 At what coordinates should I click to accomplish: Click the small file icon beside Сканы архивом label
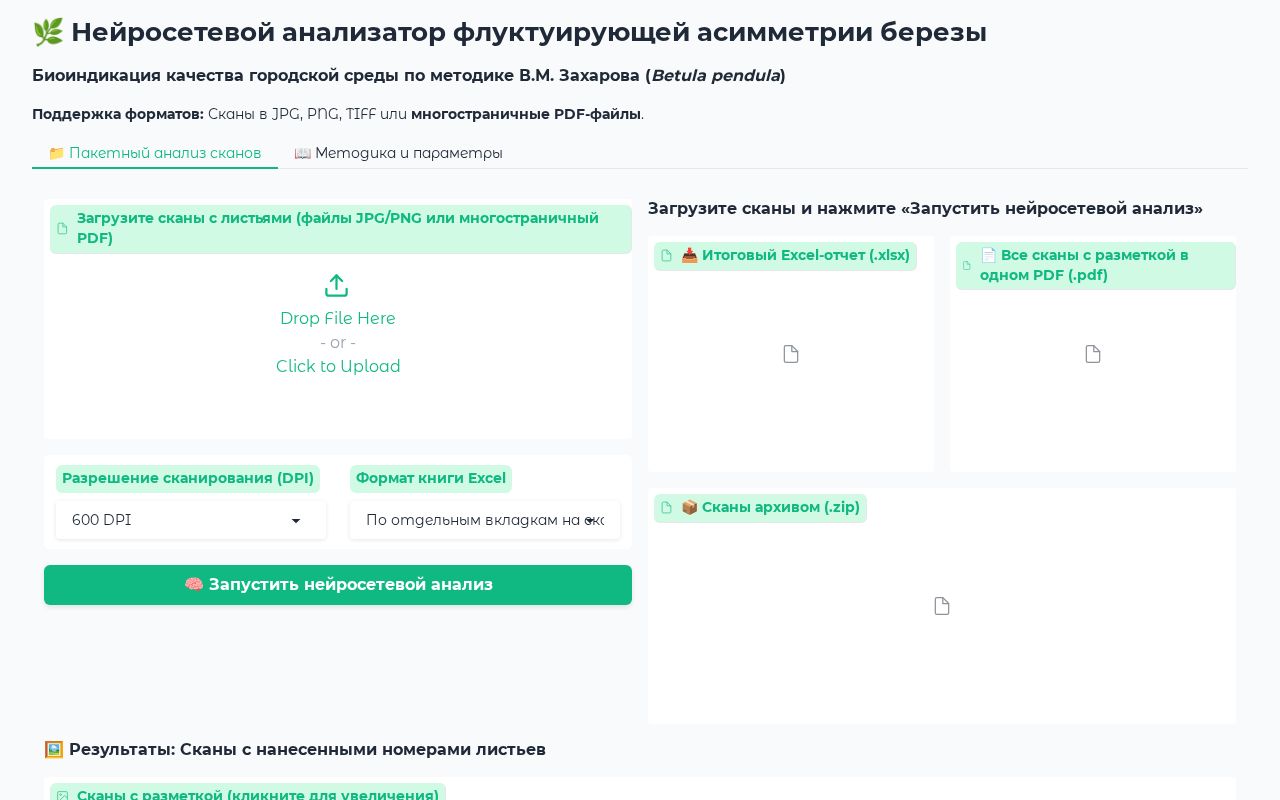point(667,508)
